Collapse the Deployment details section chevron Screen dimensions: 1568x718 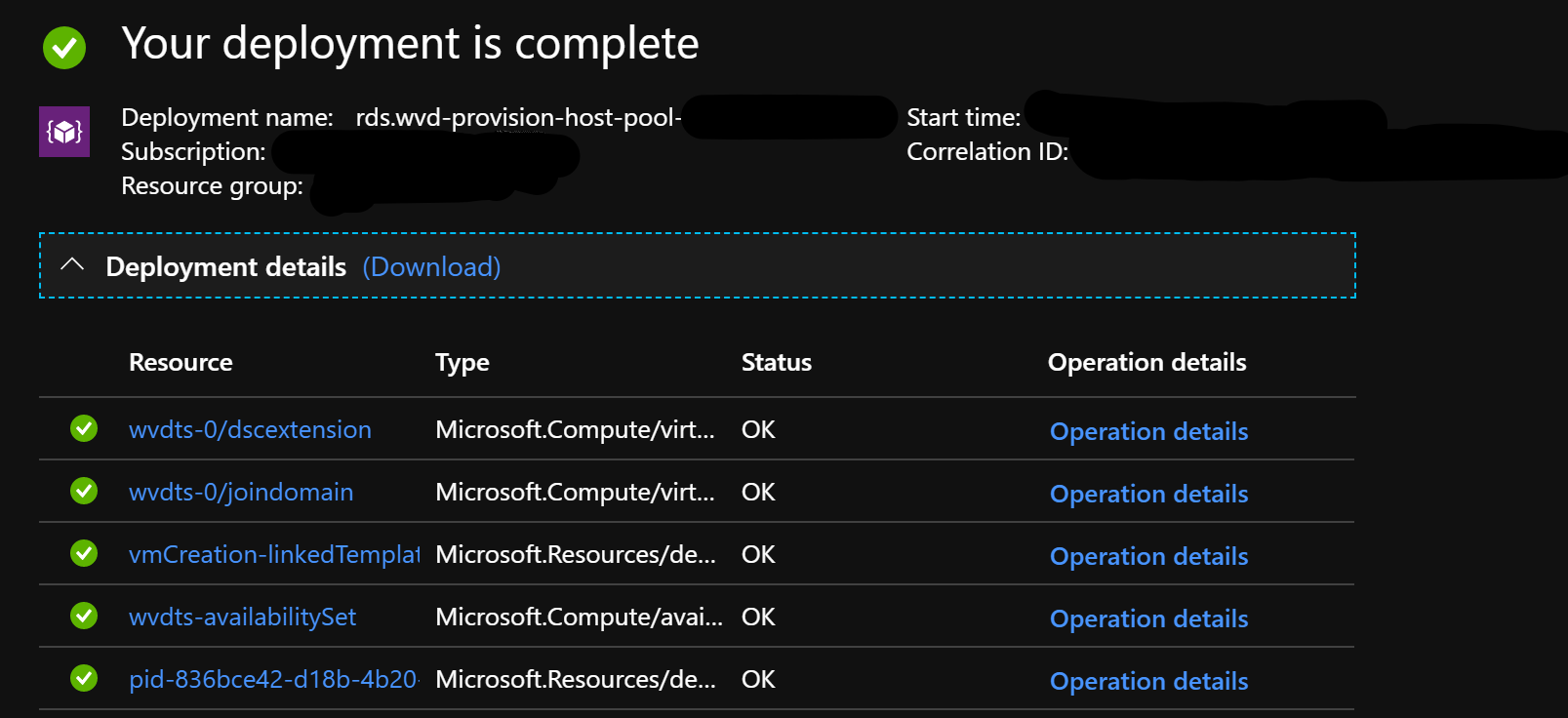72,264
